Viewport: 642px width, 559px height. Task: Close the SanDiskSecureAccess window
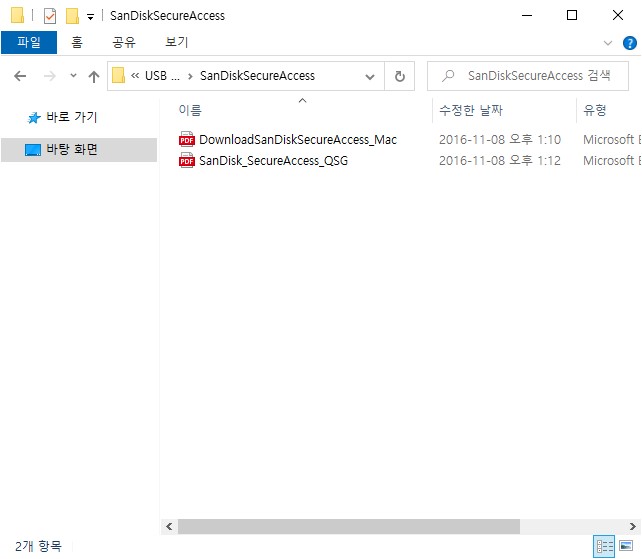(618, 16)
